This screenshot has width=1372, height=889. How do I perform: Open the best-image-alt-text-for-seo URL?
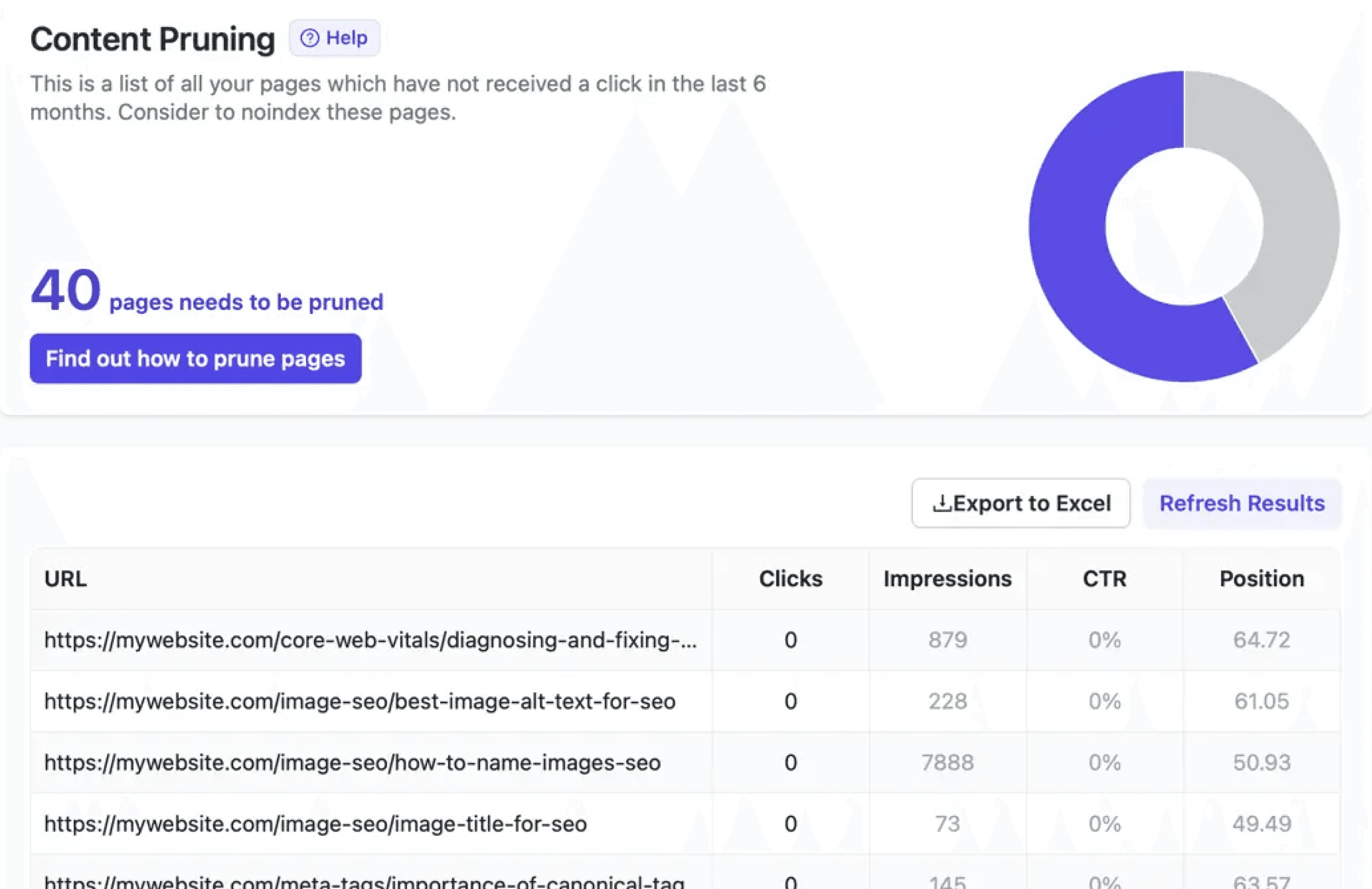point(359,701)
